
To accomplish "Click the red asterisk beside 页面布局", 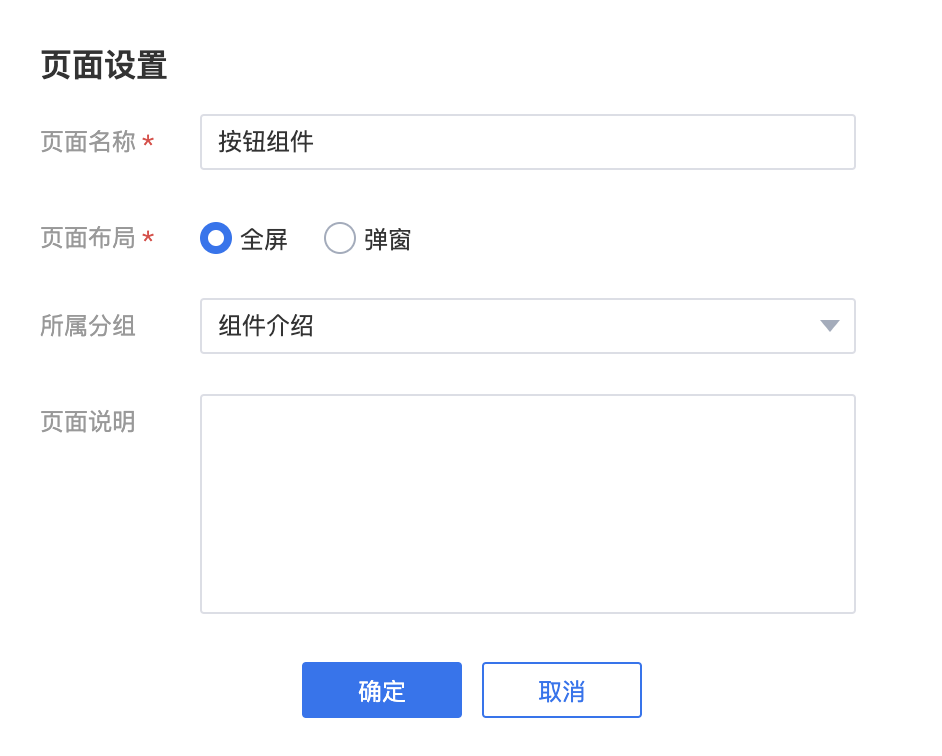I will [148, 238].
